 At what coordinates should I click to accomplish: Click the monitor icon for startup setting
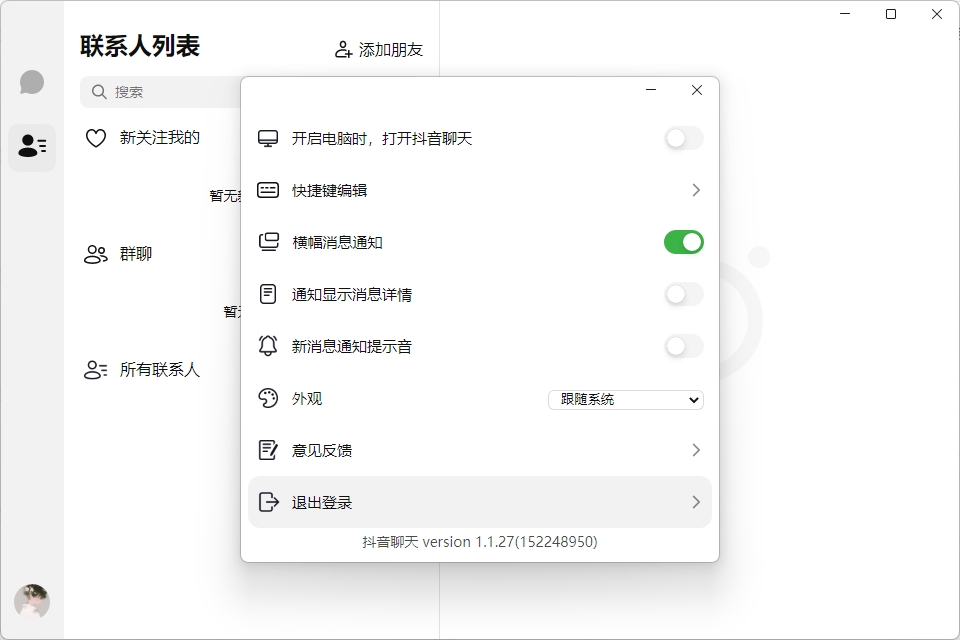point(268,138)
